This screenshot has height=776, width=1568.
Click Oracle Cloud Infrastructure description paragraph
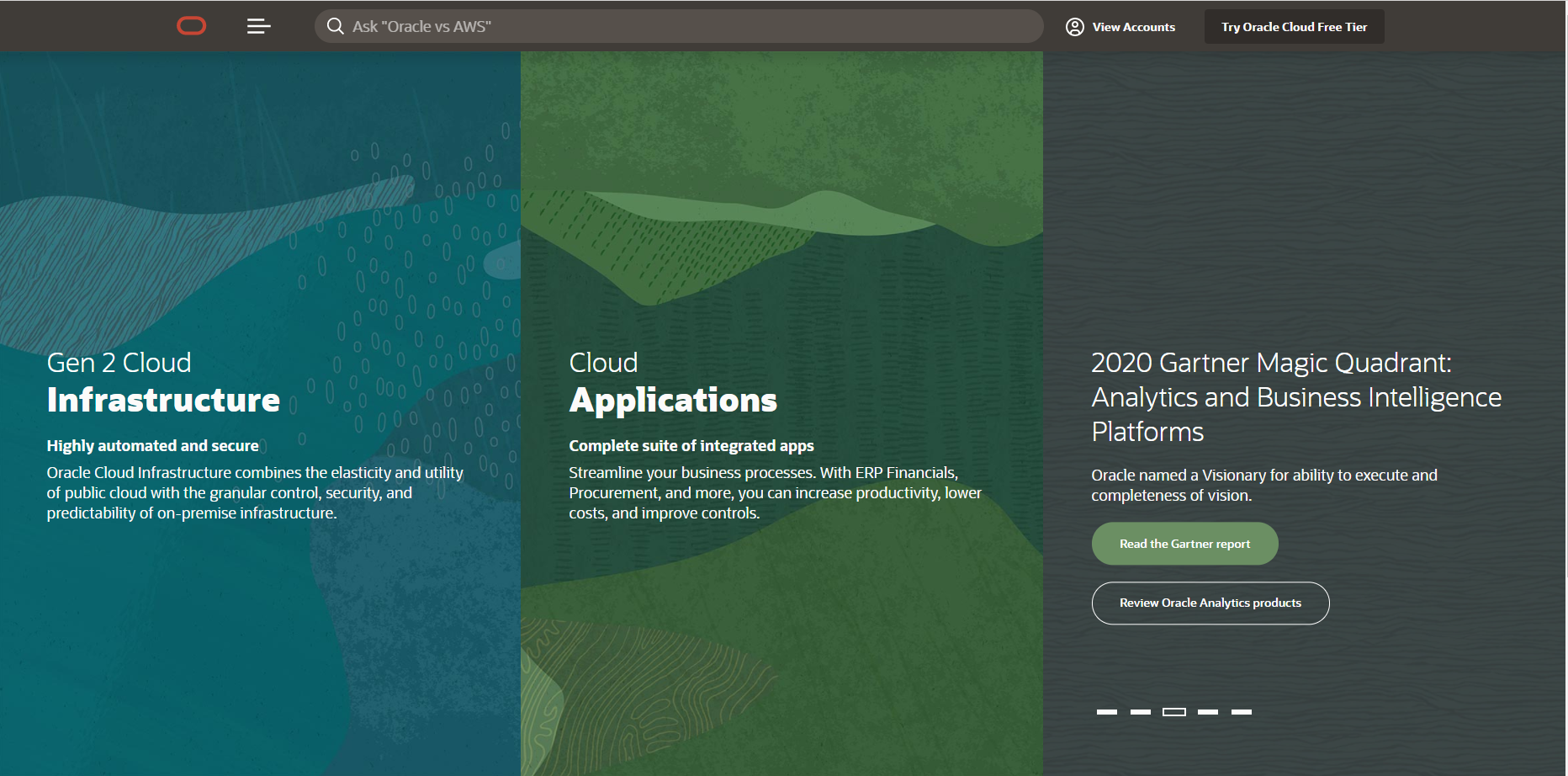256,492
